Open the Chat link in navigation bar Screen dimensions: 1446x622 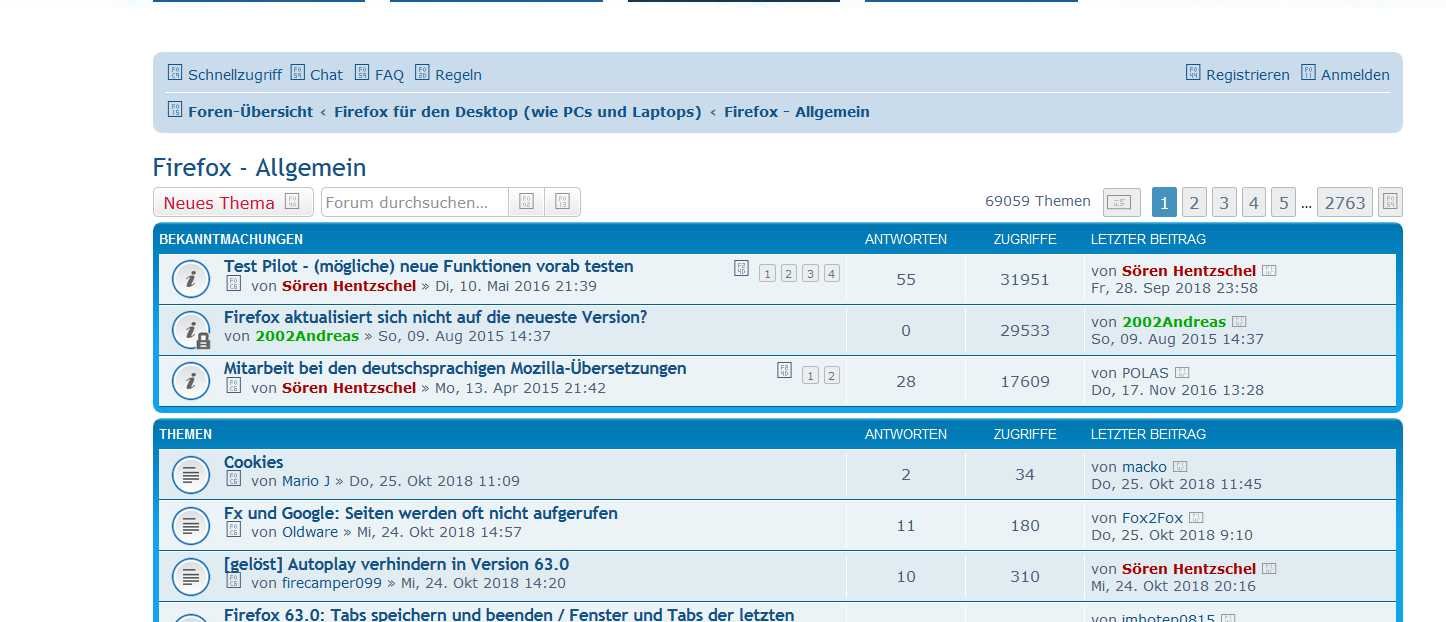pos(316,74)
